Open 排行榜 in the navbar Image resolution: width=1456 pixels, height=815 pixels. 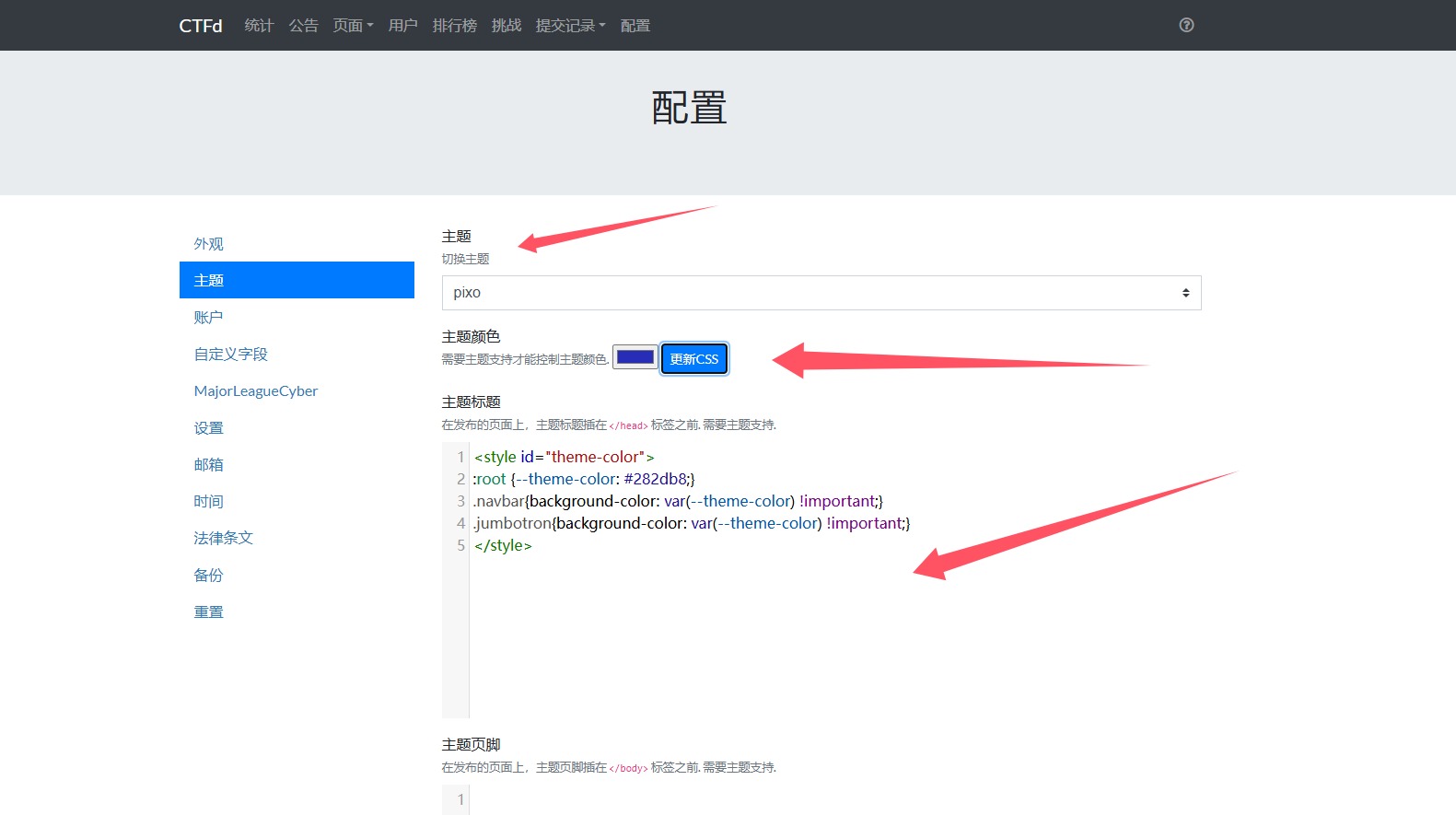pos(455,26)
